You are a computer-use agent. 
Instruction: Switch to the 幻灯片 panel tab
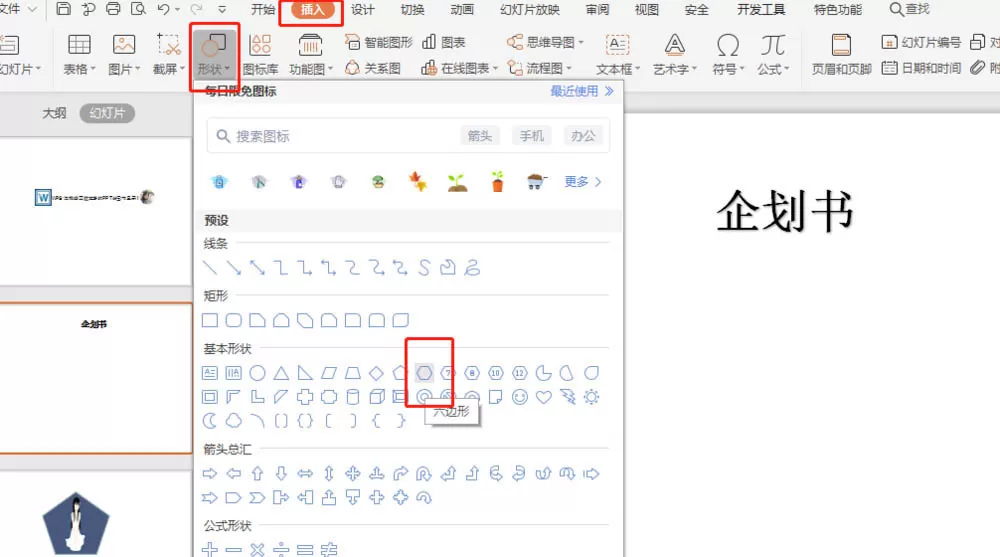point(107,114)
